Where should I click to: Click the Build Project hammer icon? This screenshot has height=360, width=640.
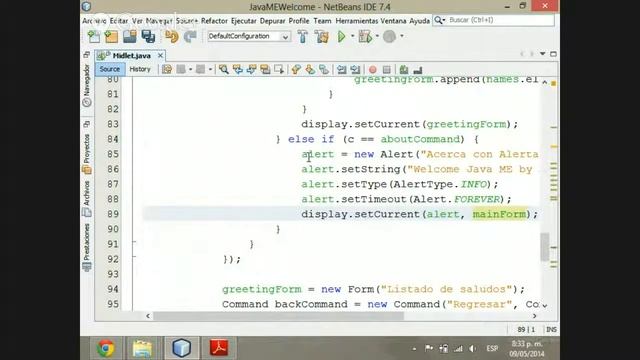click(x=303, y=37)
